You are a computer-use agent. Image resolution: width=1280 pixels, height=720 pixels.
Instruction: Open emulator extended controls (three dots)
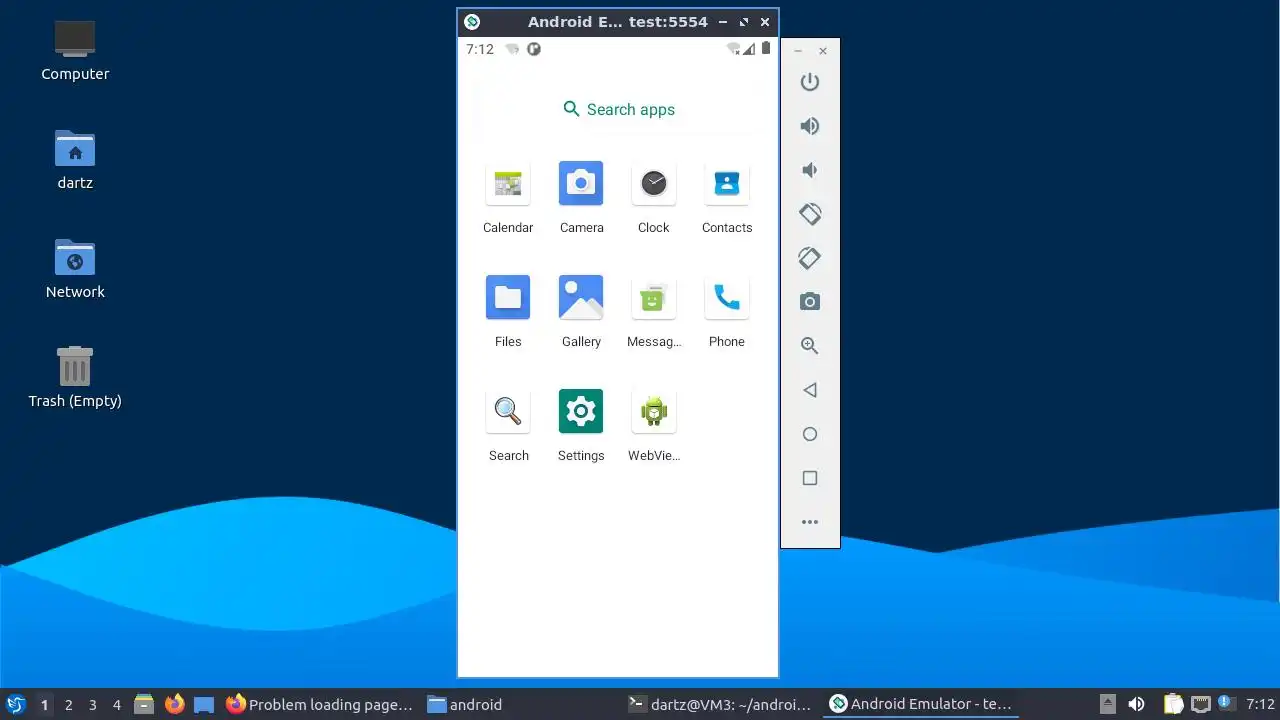click(810, 522)
